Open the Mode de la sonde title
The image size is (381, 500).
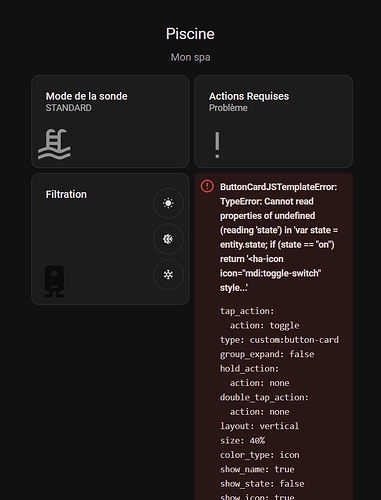tap(87, 96)
